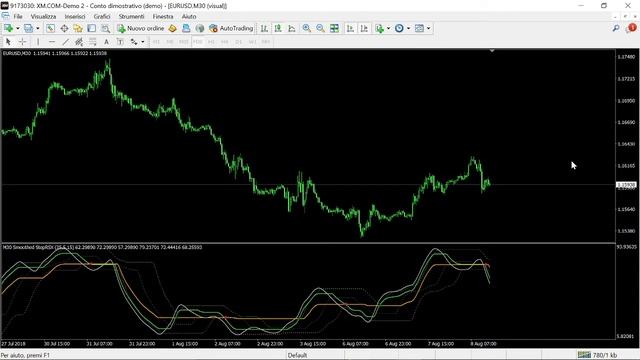Zoom in on the chart
640x360 pixels.
click(307, 28)
